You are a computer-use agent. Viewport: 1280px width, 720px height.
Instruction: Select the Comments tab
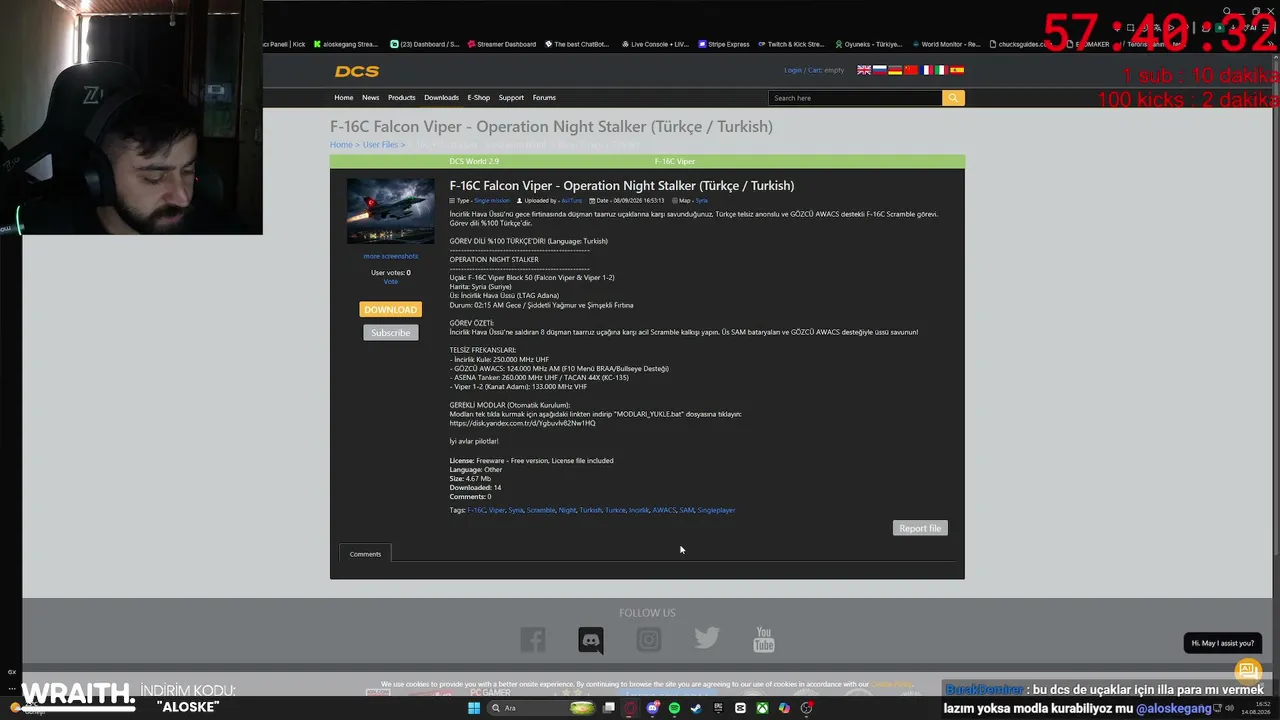pos(365,554)
